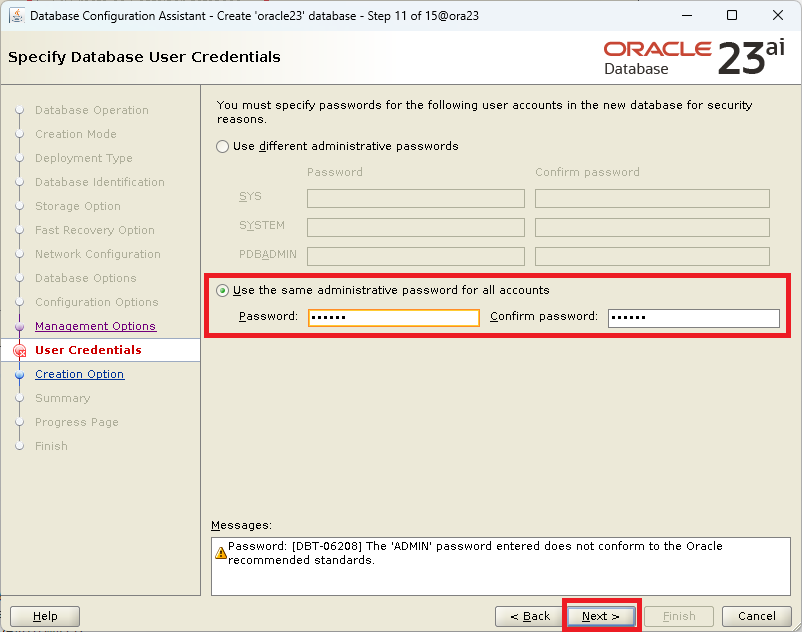This screenshot has width=802, height=632.
Task: Click the PDBADMIN confirm password field
Action: point(652,256)
